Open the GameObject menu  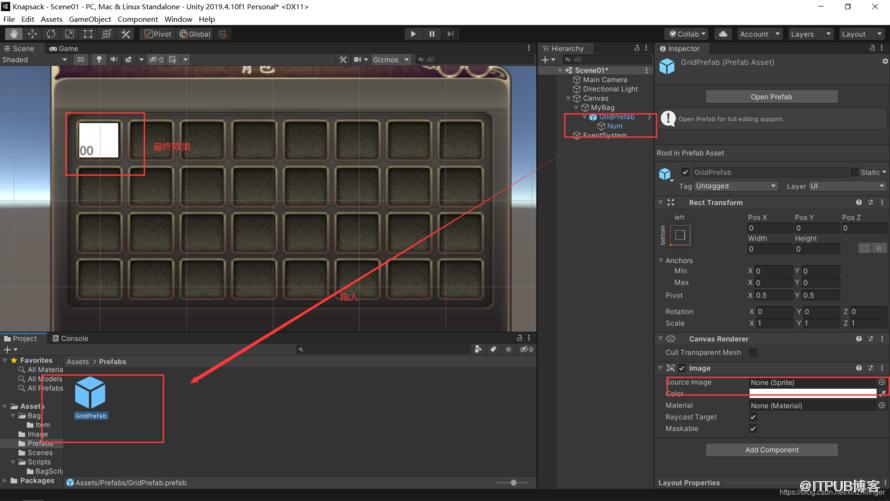[x=90, y=19]
